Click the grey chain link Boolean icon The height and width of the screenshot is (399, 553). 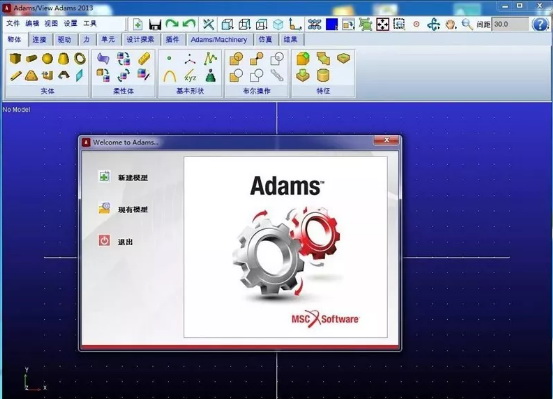[277, 75]
